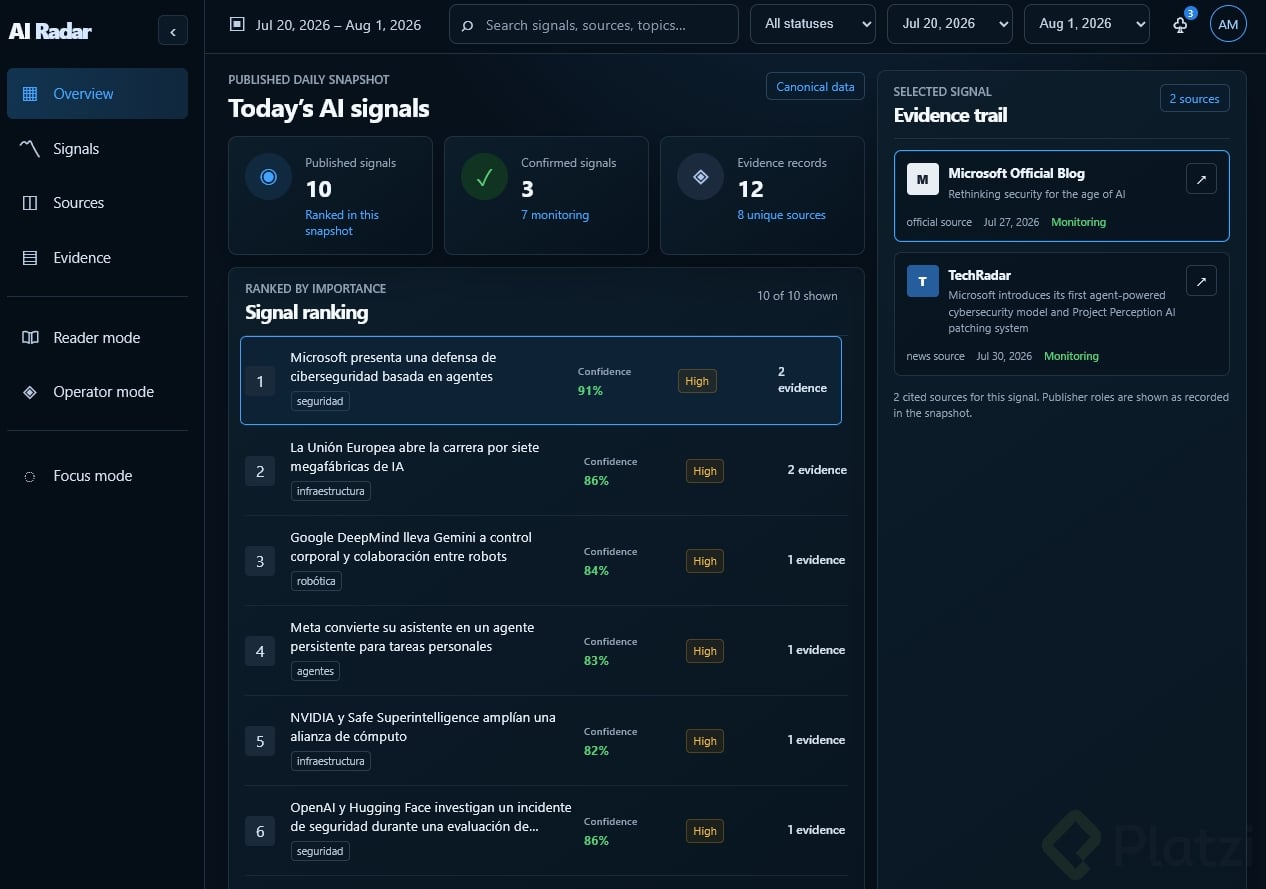Click the Evidence records diamond icon
The width and height of the screenshot is (1266, 889).
700,177
